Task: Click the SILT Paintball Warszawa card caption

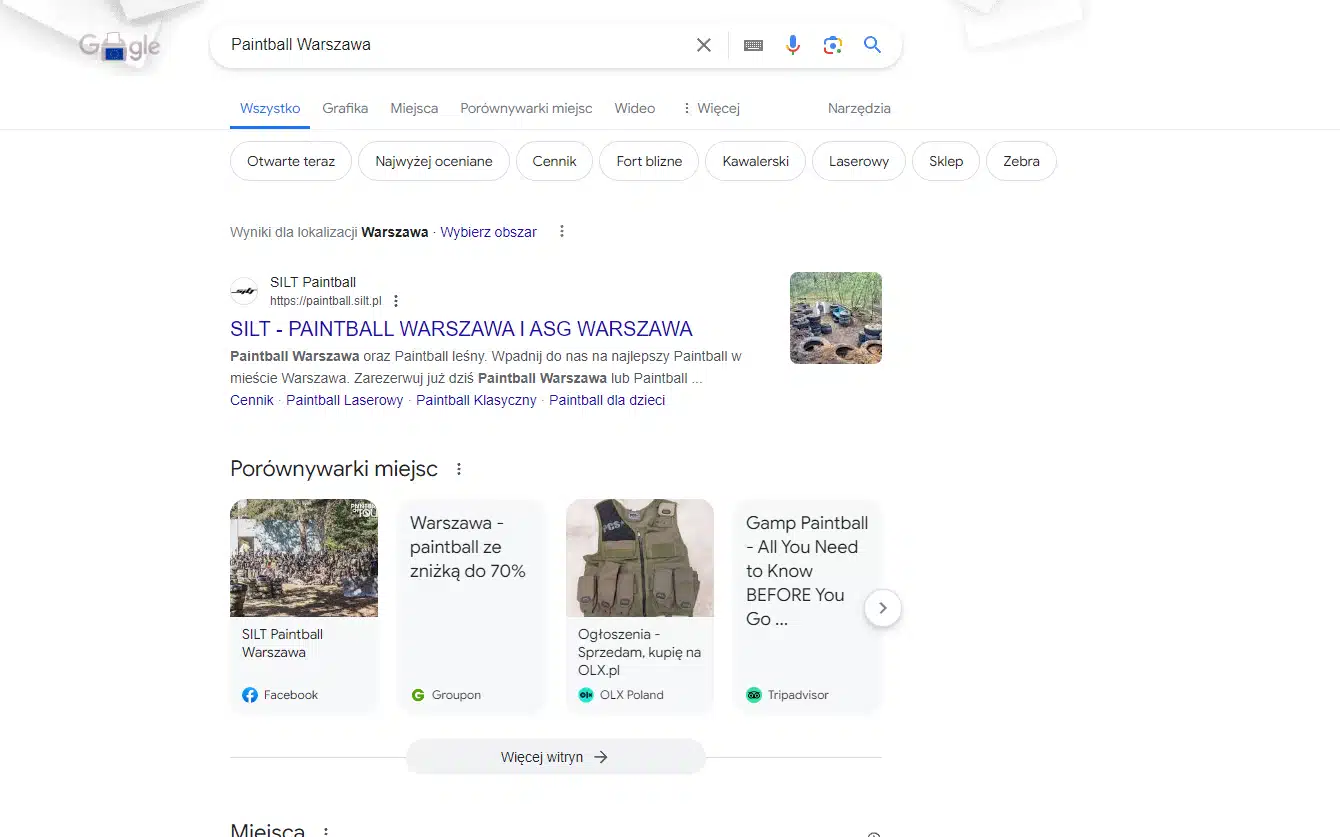Action: click(x=282, y=643)
